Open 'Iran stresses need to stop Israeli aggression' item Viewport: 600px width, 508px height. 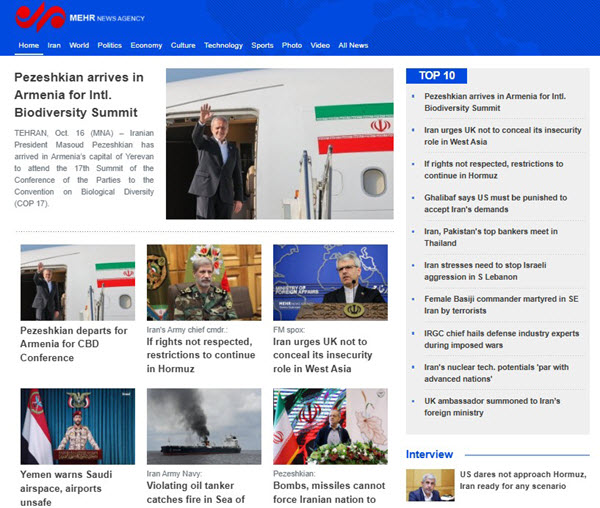(x=485, y=271)
